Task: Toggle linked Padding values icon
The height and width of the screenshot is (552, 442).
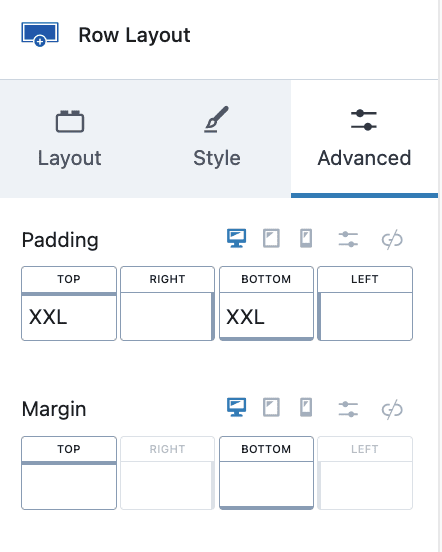Action: [x=392, y=239]
